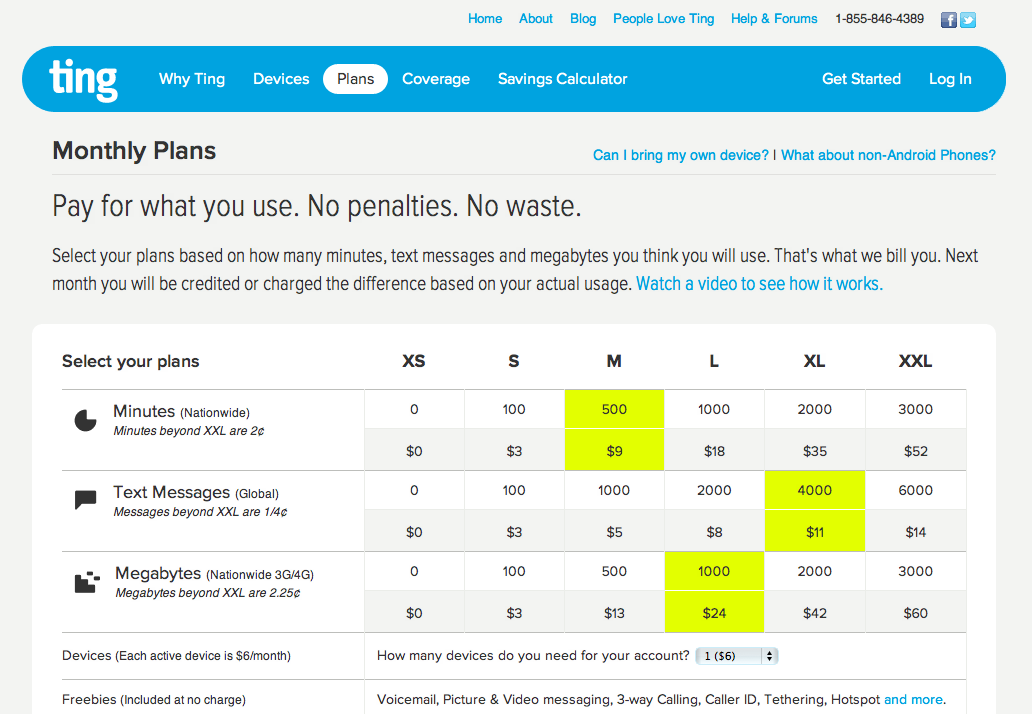
Task: Choose the 6000 text messages XXL cell
Action: click(x=916, y=490)
